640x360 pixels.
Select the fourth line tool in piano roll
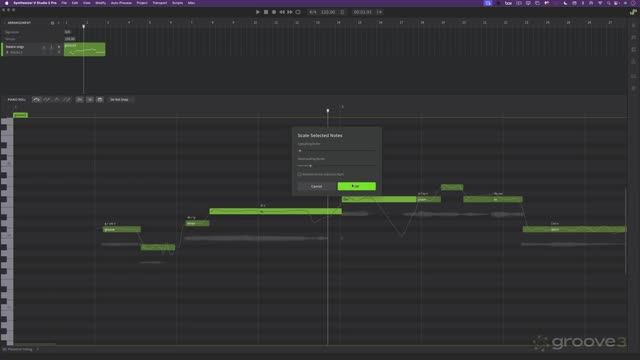coord(67,100)
